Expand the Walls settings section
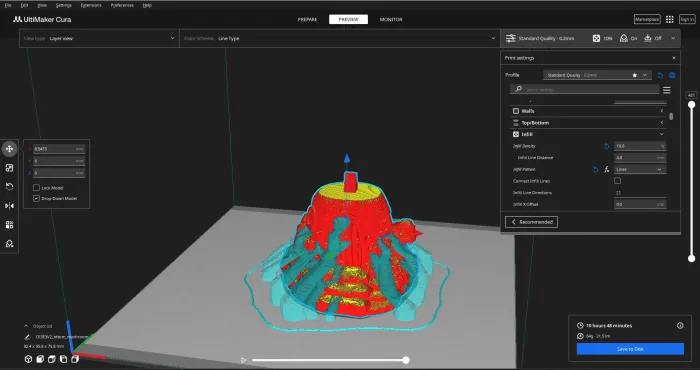700x370 pixels. [x=588, y=111]
